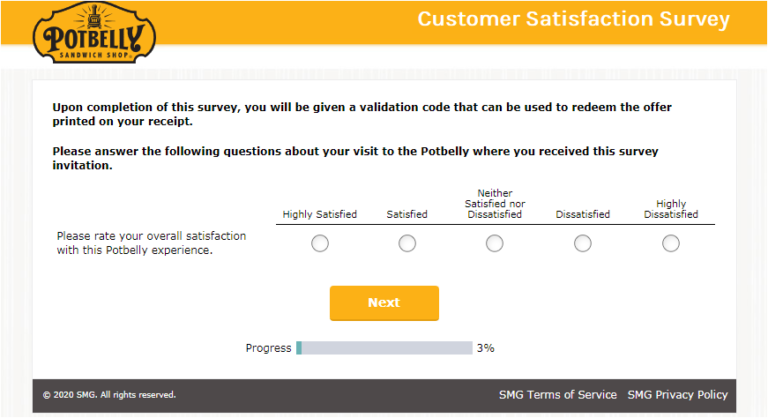Click the 2020 SMG copyright notice
Viewport: 768px width, 418px height.
coord(109,395)
